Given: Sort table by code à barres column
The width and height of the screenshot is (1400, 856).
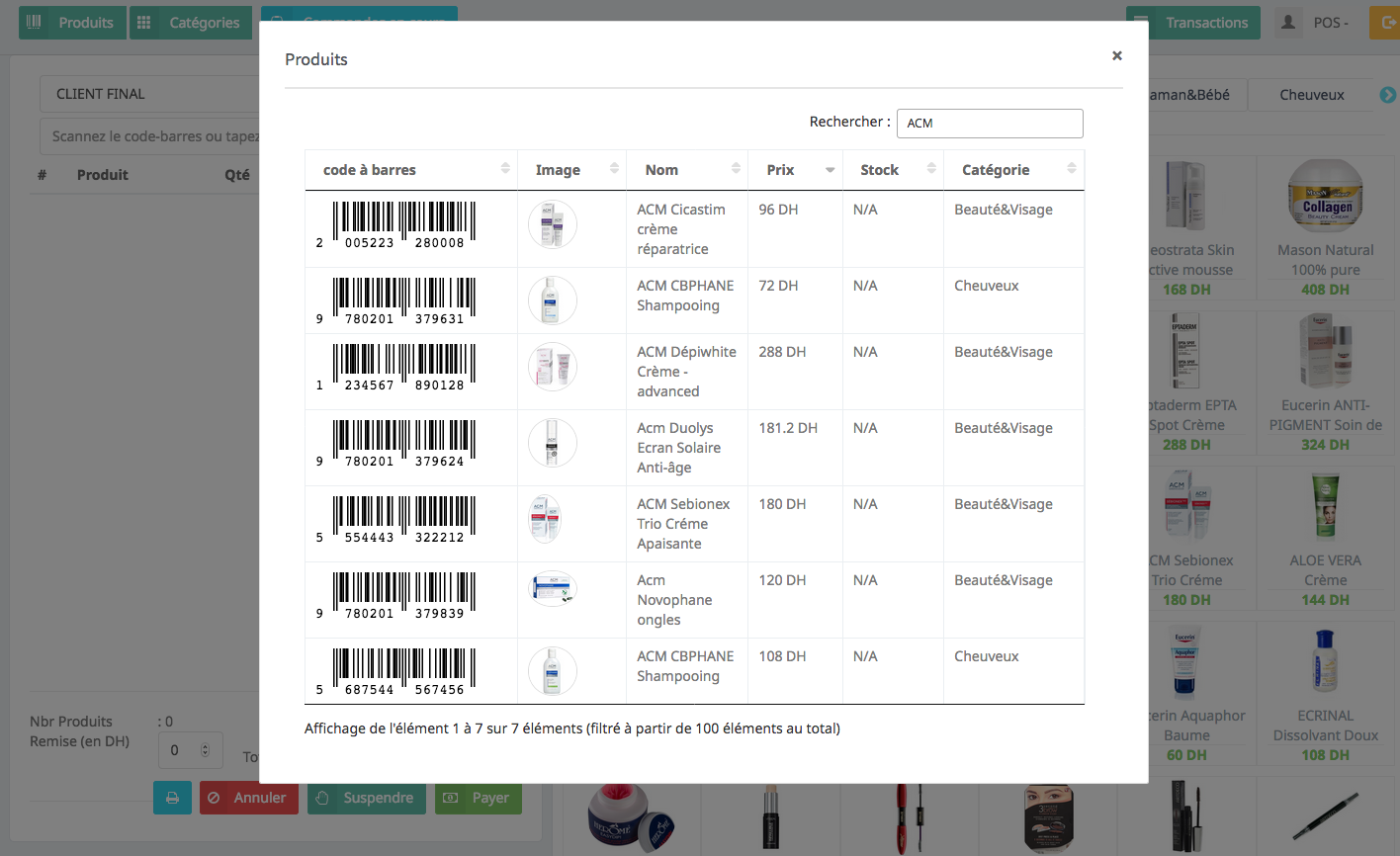Looking at the screenshot, I should pyautogui.click(x=410, y=170).
